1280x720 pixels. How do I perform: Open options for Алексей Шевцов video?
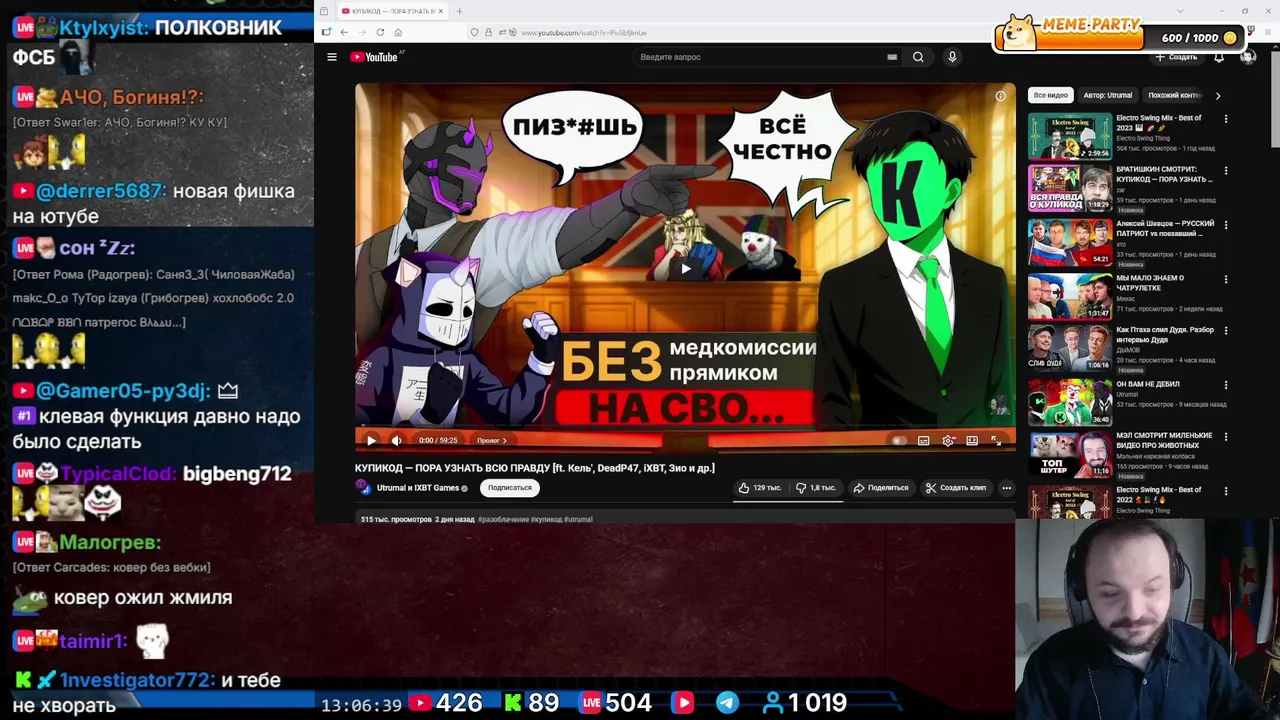pos(1226,225)
